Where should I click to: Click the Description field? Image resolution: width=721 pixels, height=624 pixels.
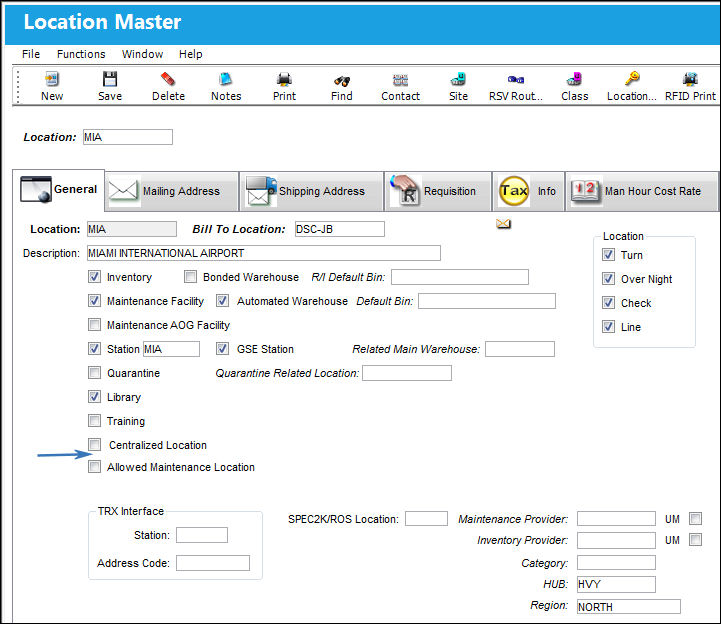(x=264, y=253)
